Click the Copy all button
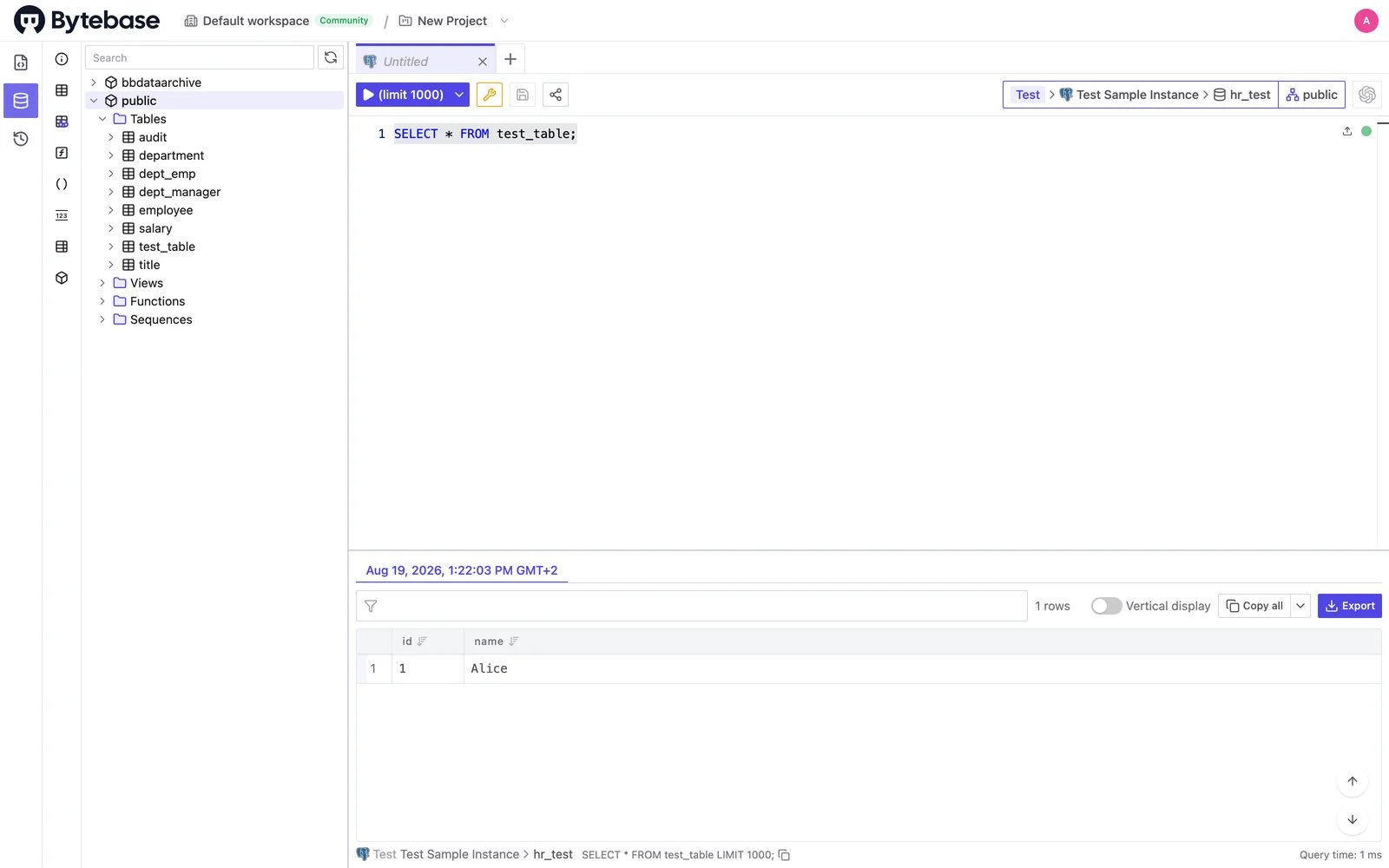 pyautogui.click(x=1255, y=606)
